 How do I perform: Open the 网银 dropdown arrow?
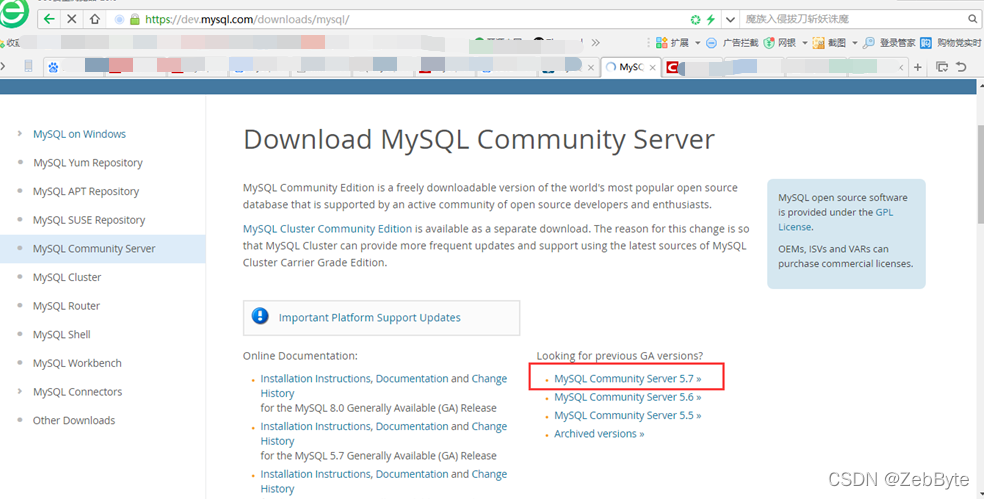click(x=805, y=43)
